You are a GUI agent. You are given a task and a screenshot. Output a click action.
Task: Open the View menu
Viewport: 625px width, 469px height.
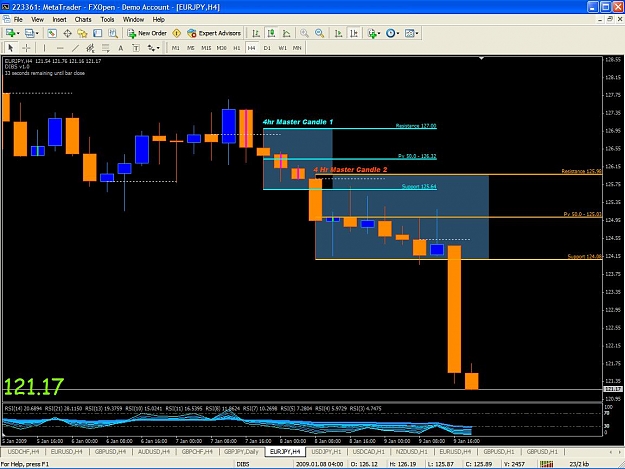coord(37,19)
